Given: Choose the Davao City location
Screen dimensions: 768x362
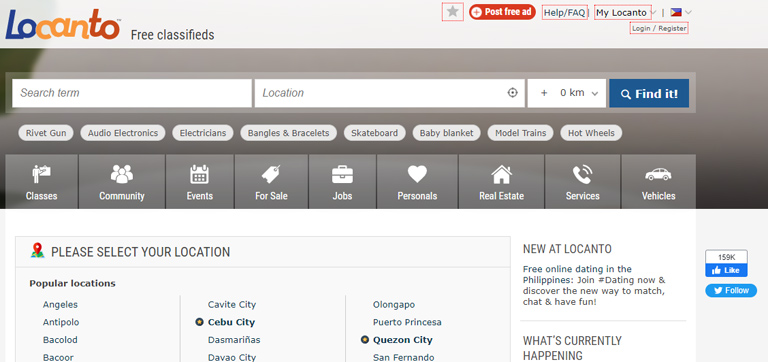Looking at the screenshot, I should [232, 358].
